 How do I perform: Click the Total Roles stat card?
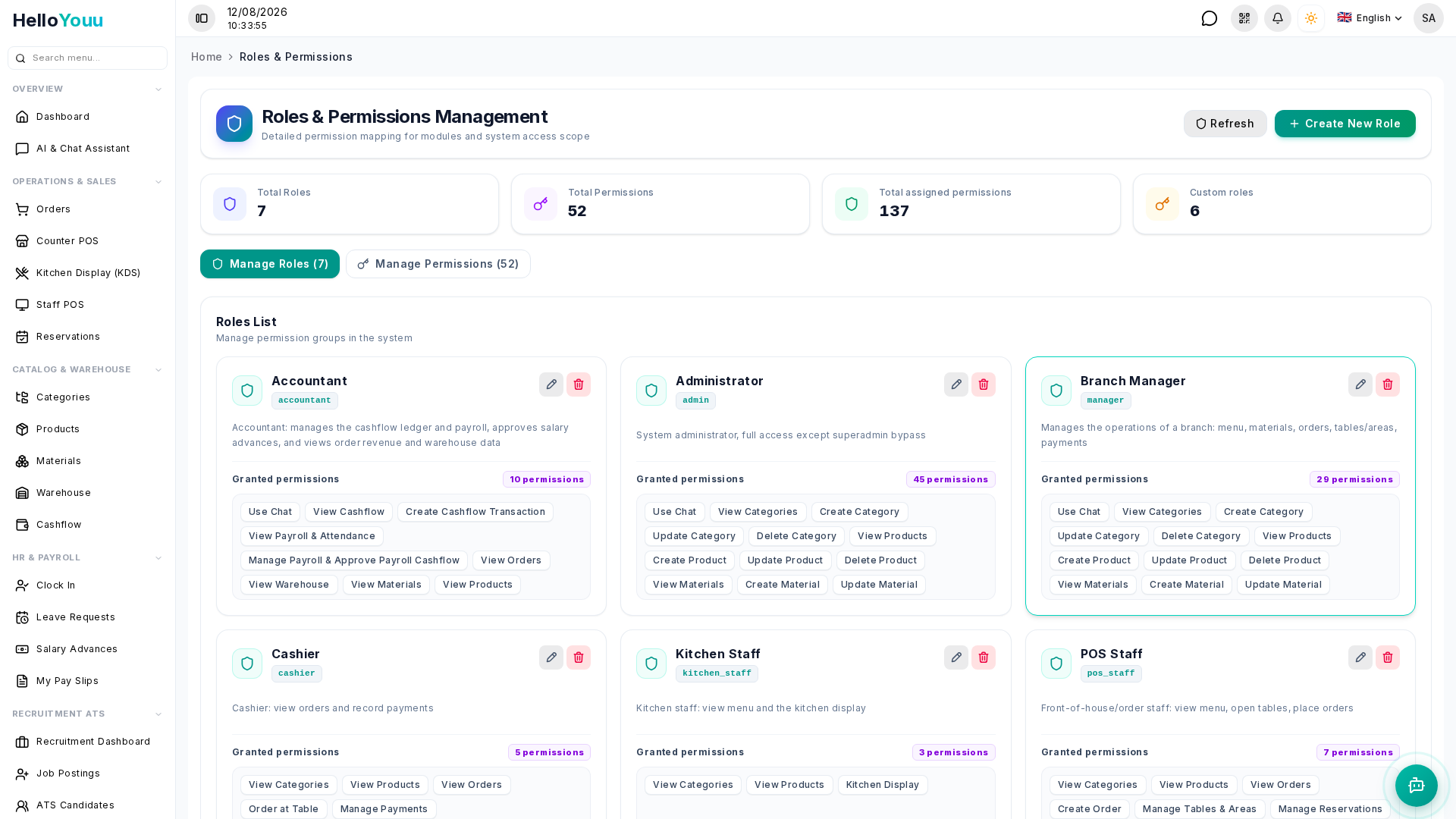click(350, 204)
